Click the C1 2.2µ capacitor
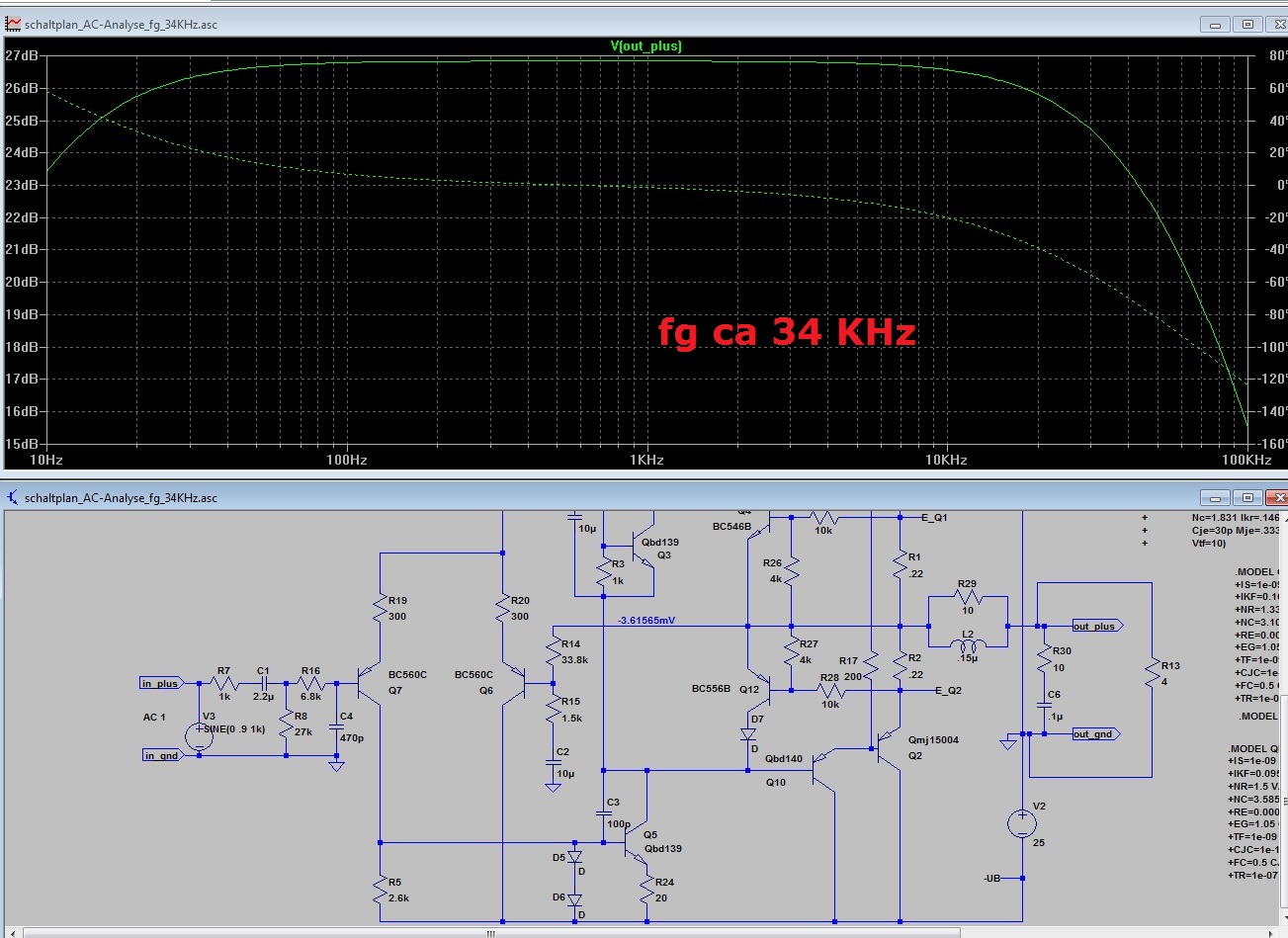 point(264,683)
